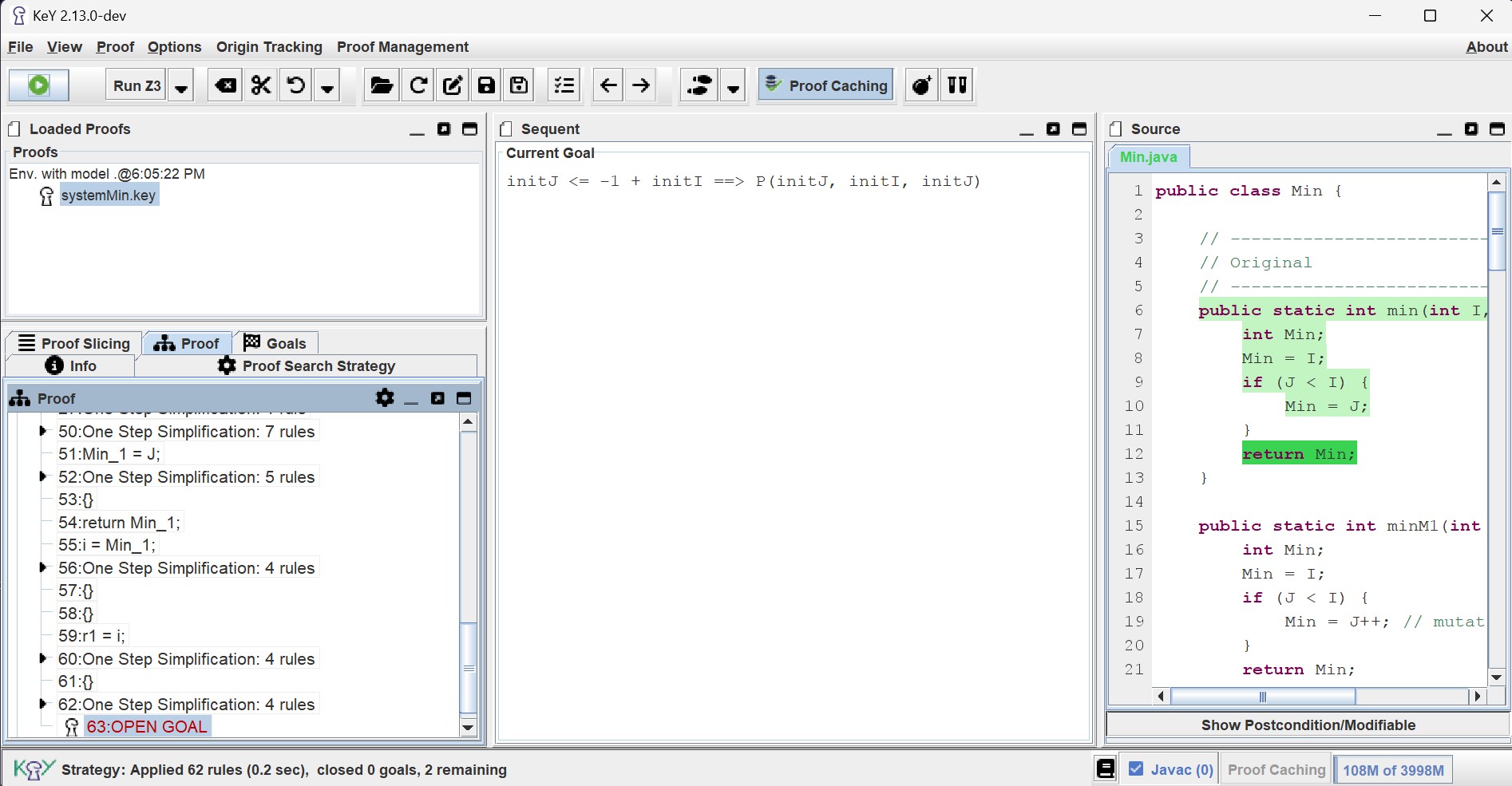Click the edit file pencil icon
1512x786 pixels.
click(x=453, y=85)
